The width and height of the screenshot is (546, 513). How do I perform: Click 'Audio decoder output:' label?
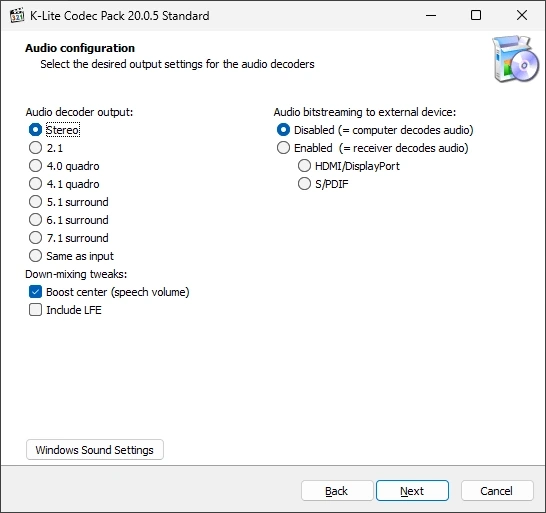pos(79,112)
